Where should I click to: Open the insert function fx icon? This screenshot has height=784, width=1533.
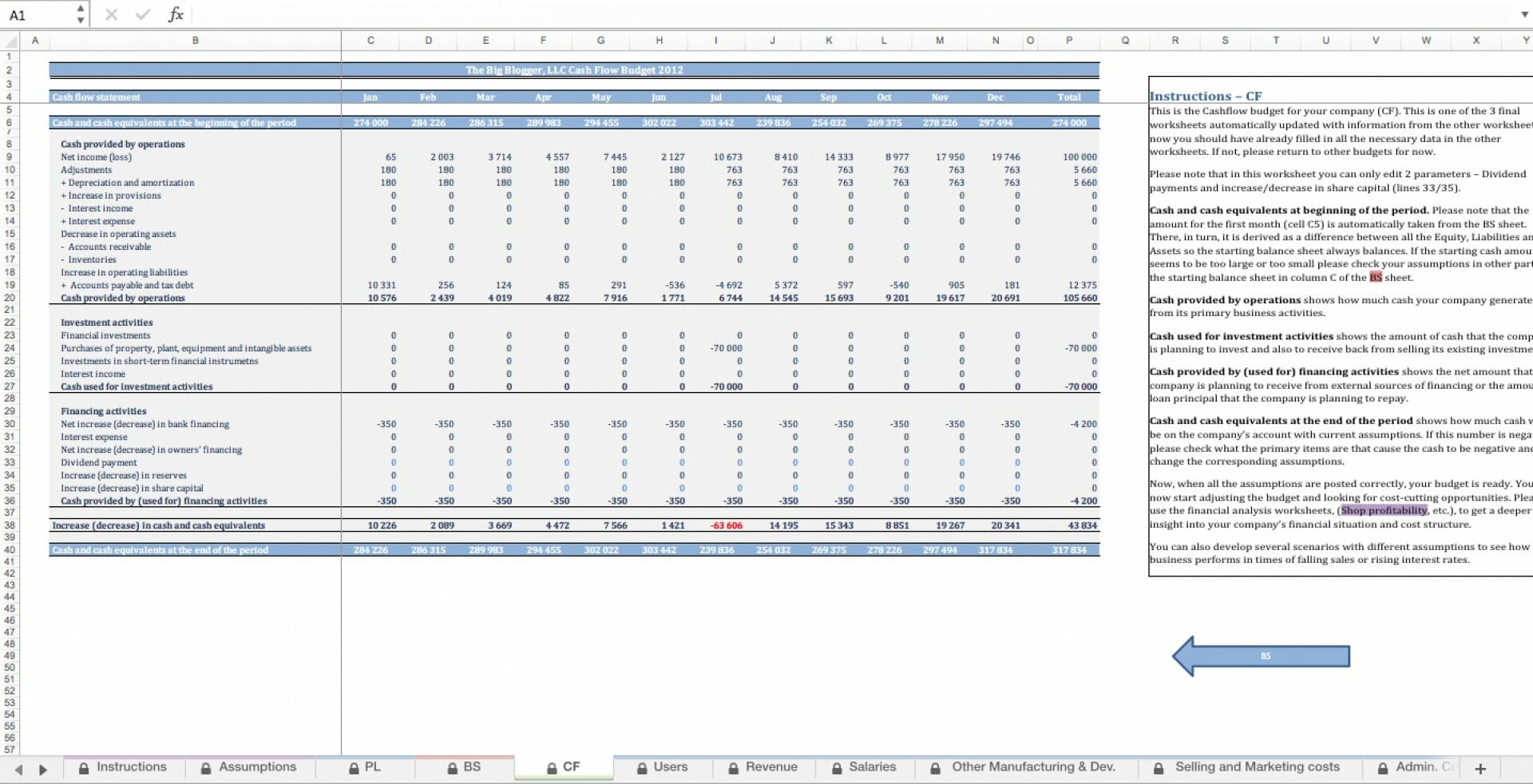176,14
